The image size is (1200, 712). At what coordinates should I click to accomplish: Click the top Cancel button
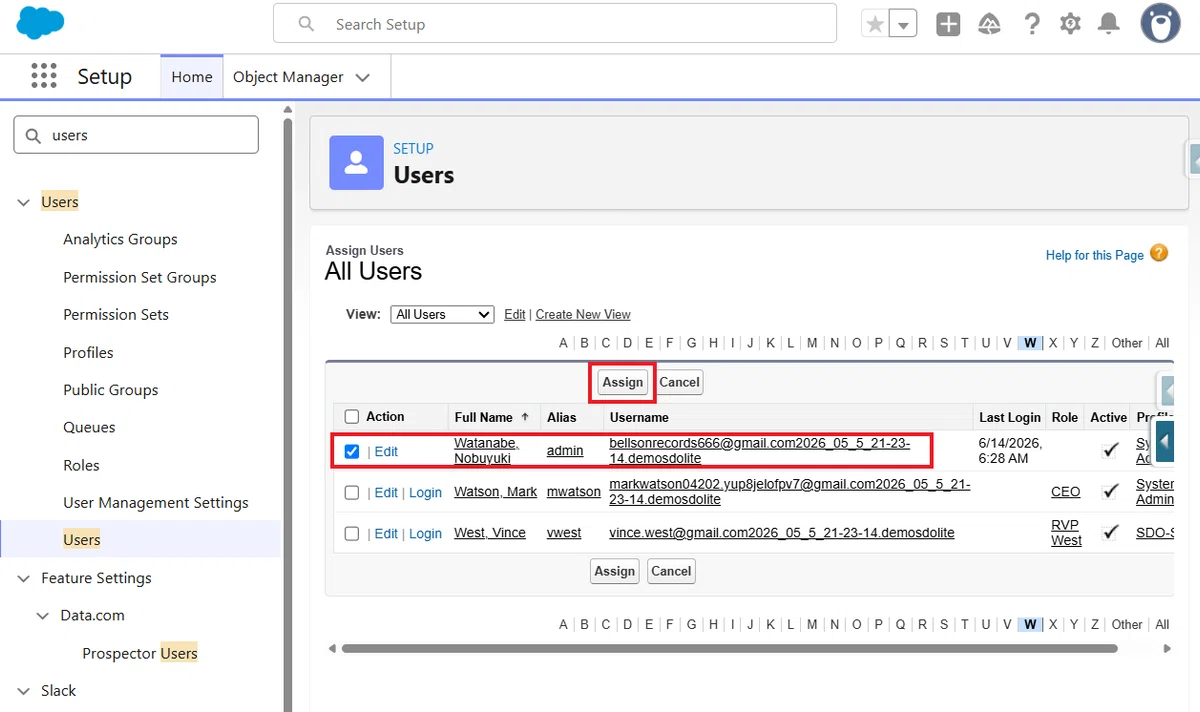coord(679,382)
